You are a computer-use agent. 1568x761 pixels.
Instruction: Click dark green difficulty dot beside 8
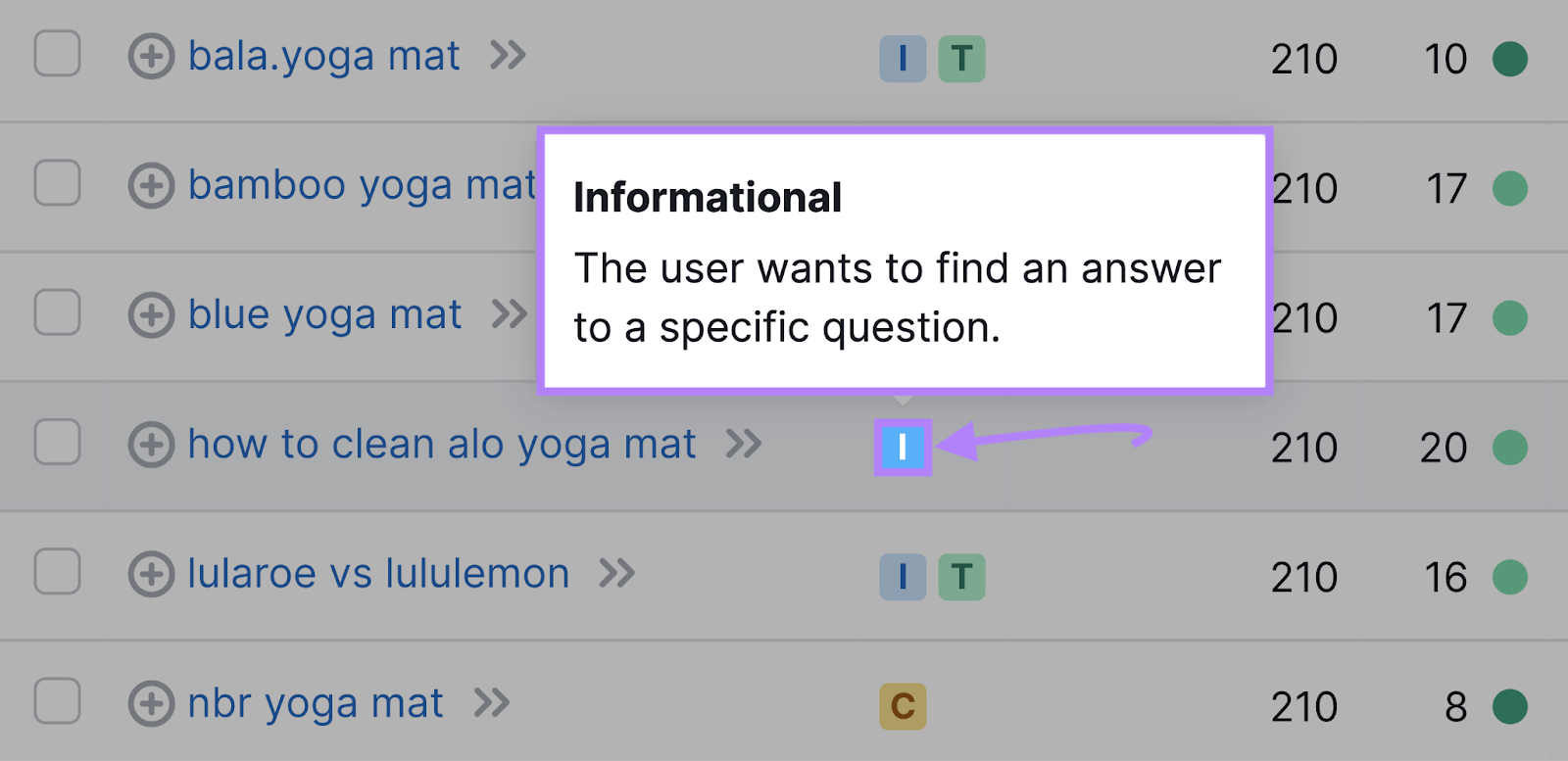(1510, 706)
